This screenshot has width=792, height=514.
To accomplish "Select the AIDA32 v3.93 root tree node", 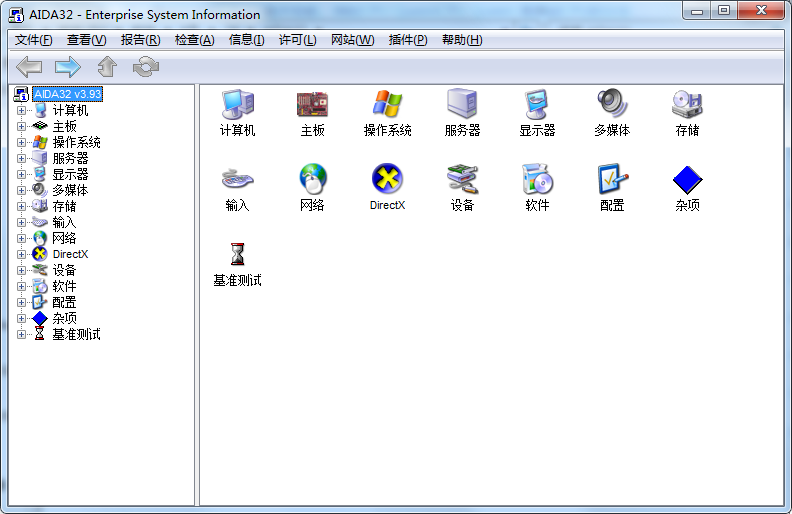I will click(68, 94).
